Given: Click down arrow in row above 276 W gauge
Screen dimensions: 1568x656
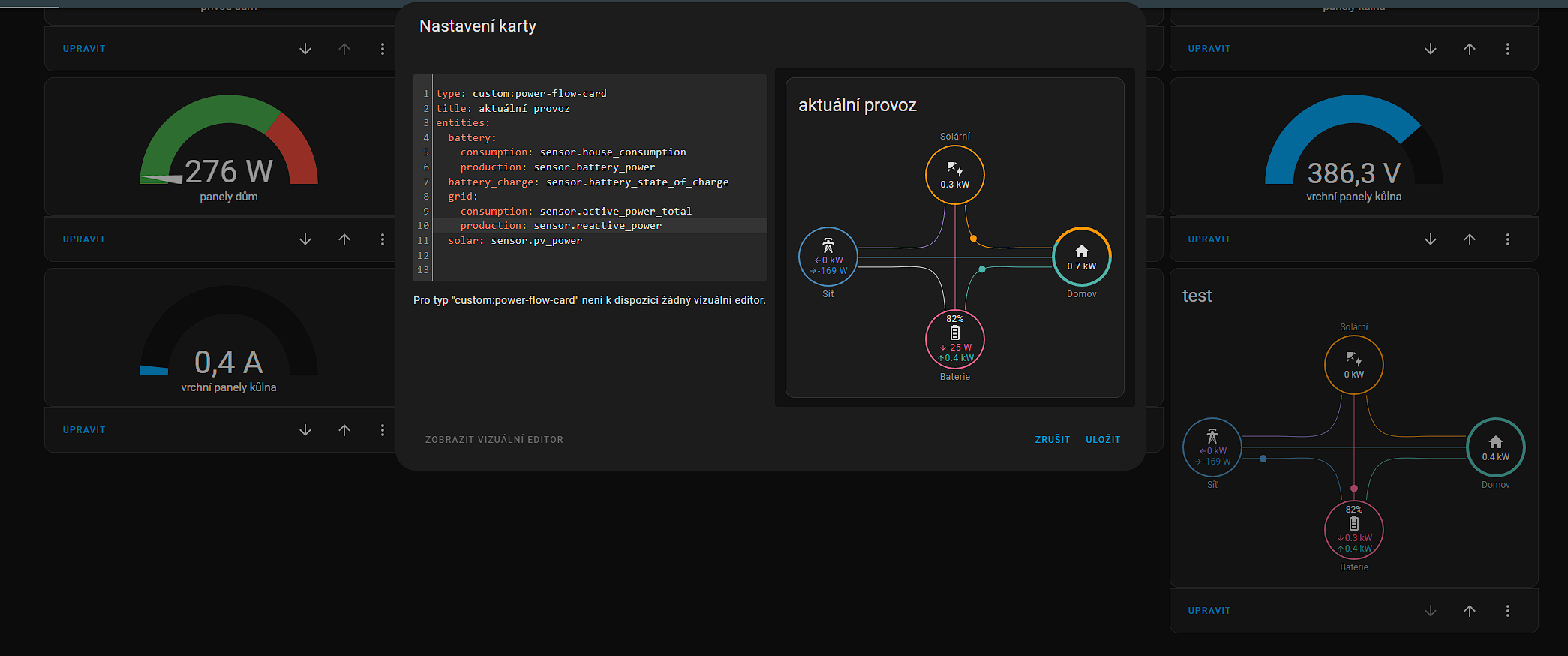Looking at the screenshot, I should point(305,49).
